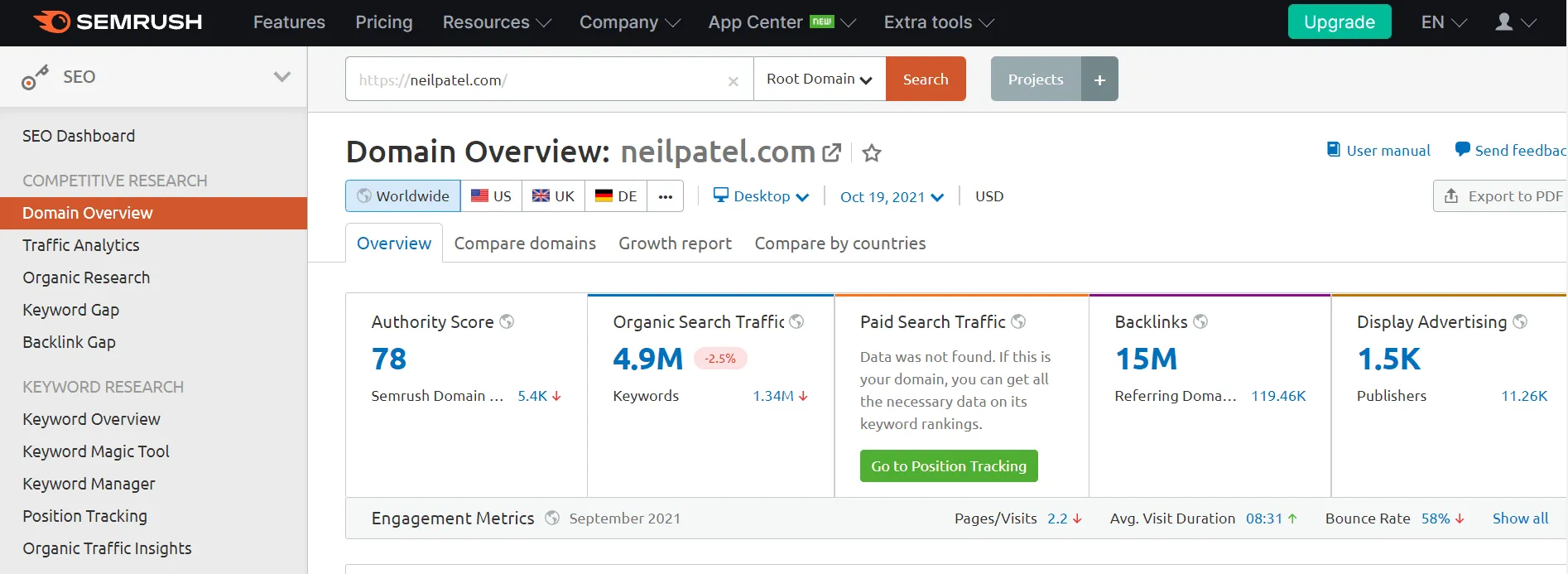Open Traffic Analytics in the sidebar
This screenshot has width=1568, height=574.
(x=81, y=245)
